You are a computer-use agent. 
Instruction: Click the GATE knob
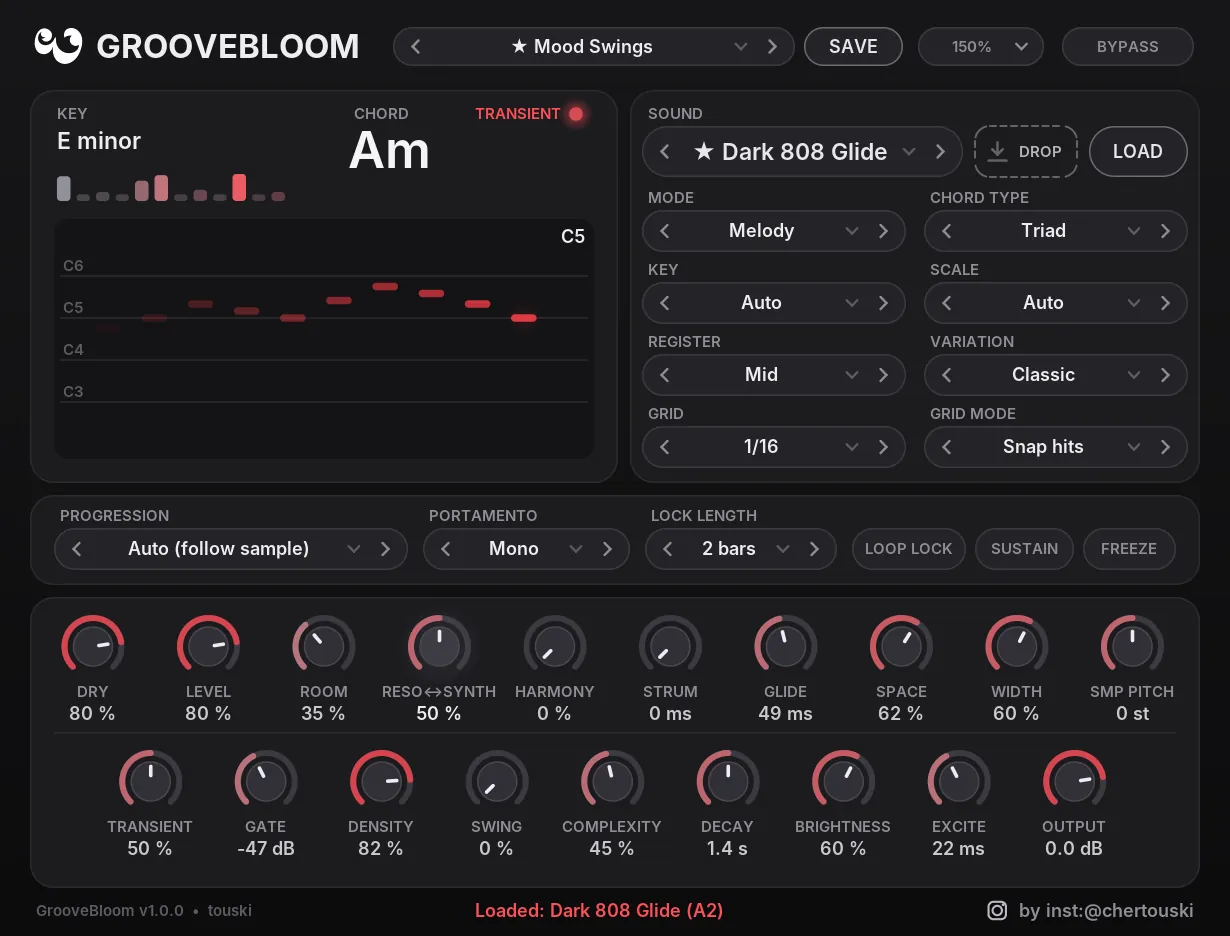(266, 781)
